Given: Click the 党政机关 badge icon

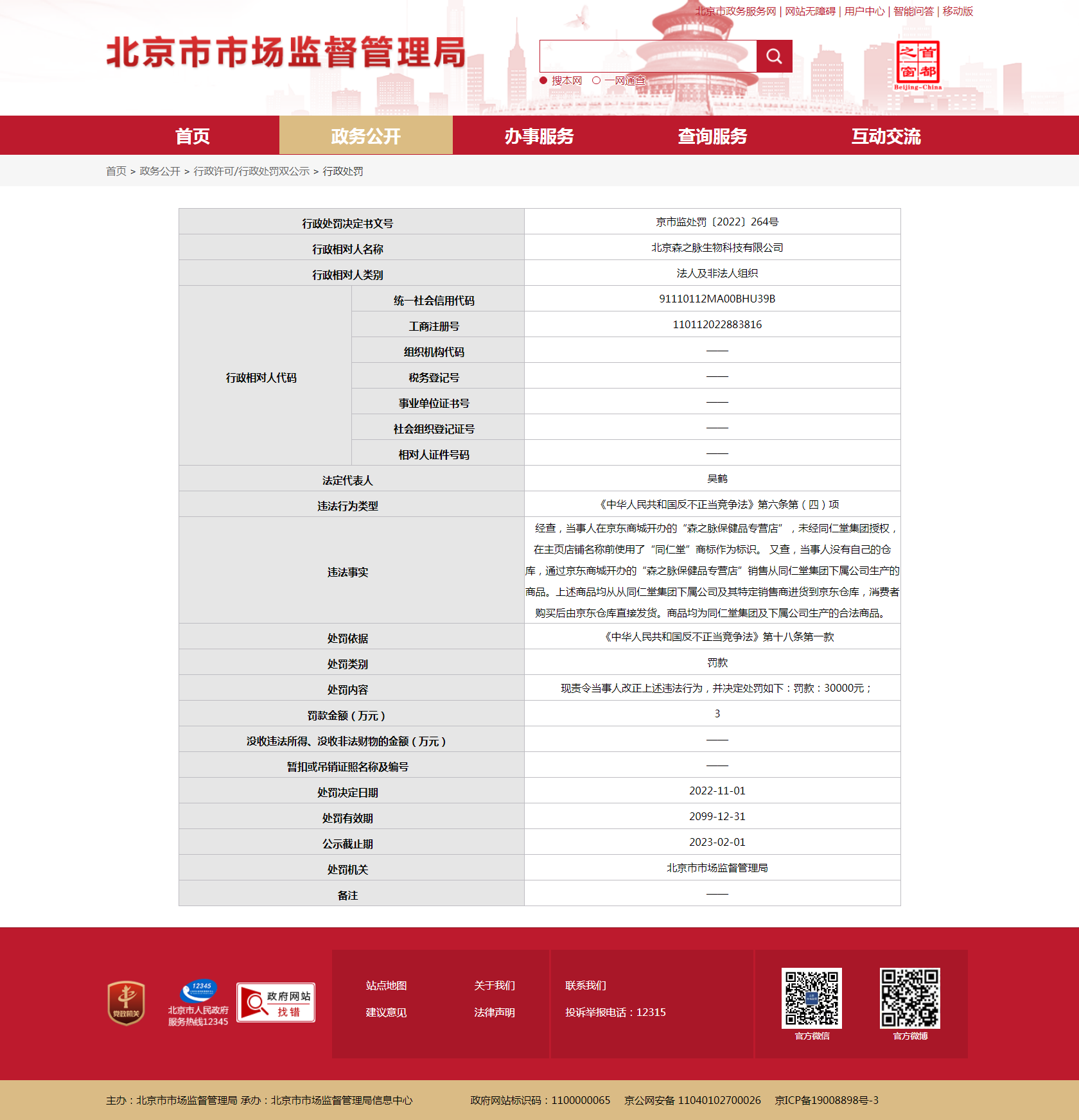Looking at the screenshot, I should (x=126, y=1002).
